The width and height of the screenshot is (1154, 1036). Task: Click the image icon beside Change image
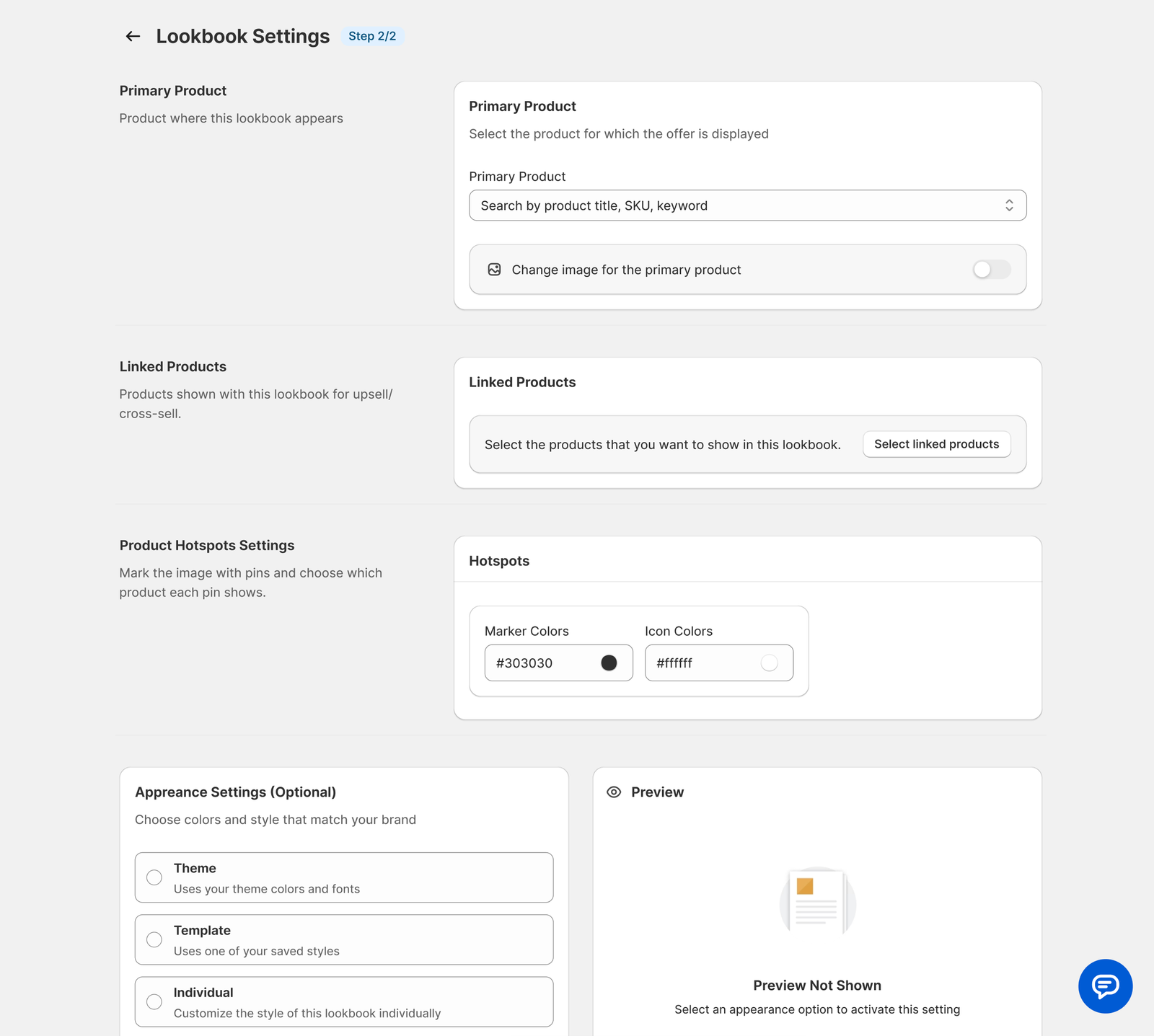[494, 270]
